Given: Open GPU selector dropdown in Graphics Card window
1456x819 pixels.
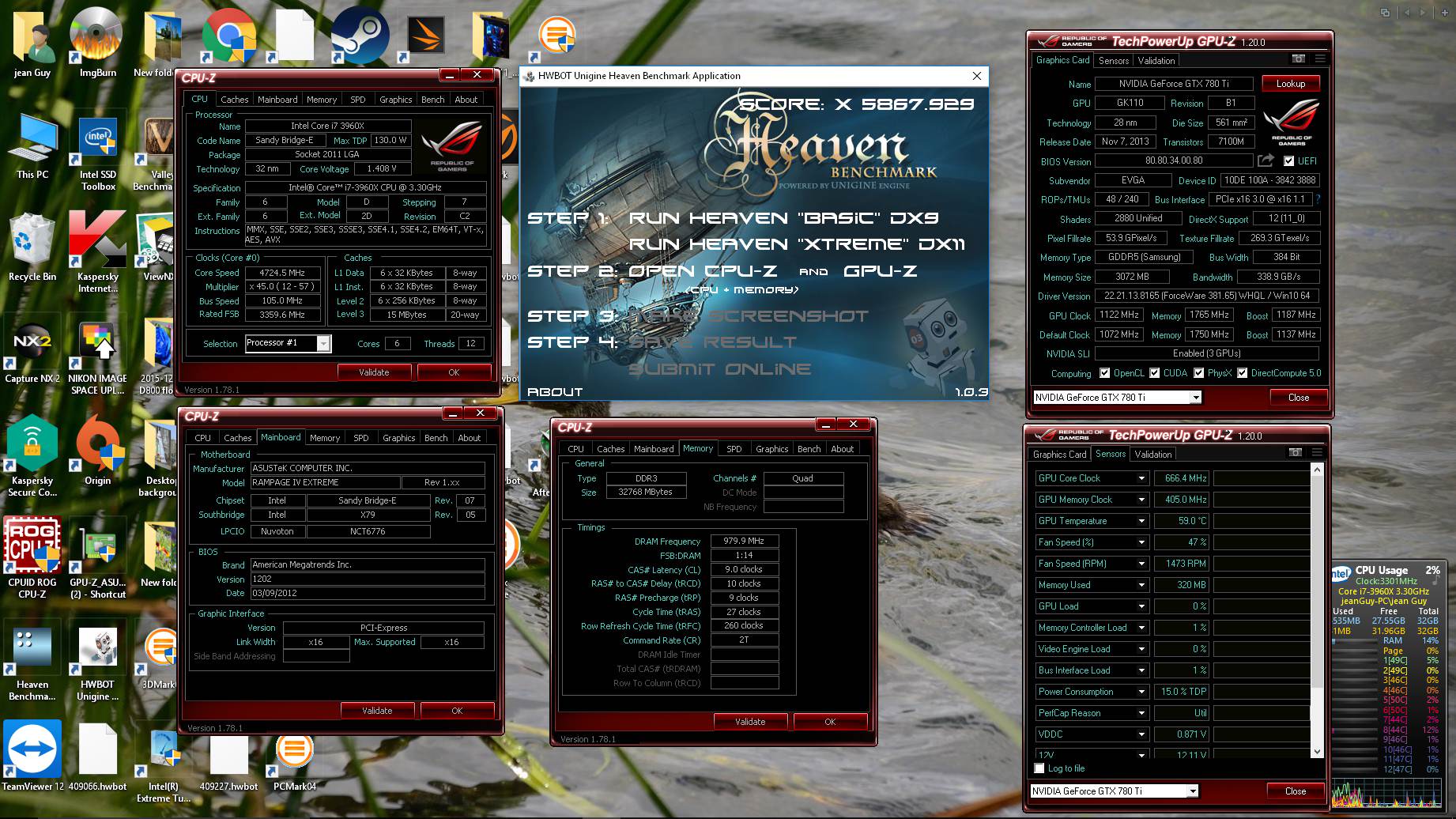Looking at the screenshot, I should [1195, 398].
